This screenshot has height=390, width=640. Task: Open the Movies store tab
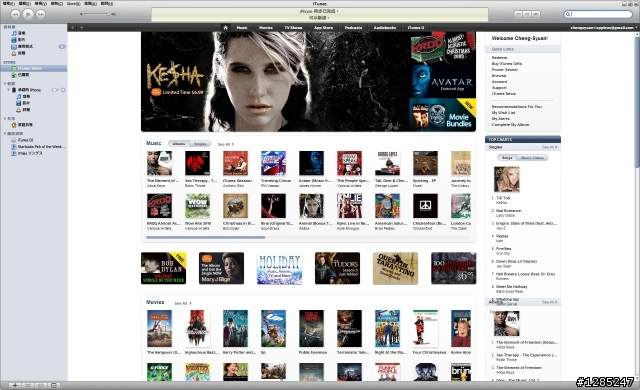tap(266, 28)
